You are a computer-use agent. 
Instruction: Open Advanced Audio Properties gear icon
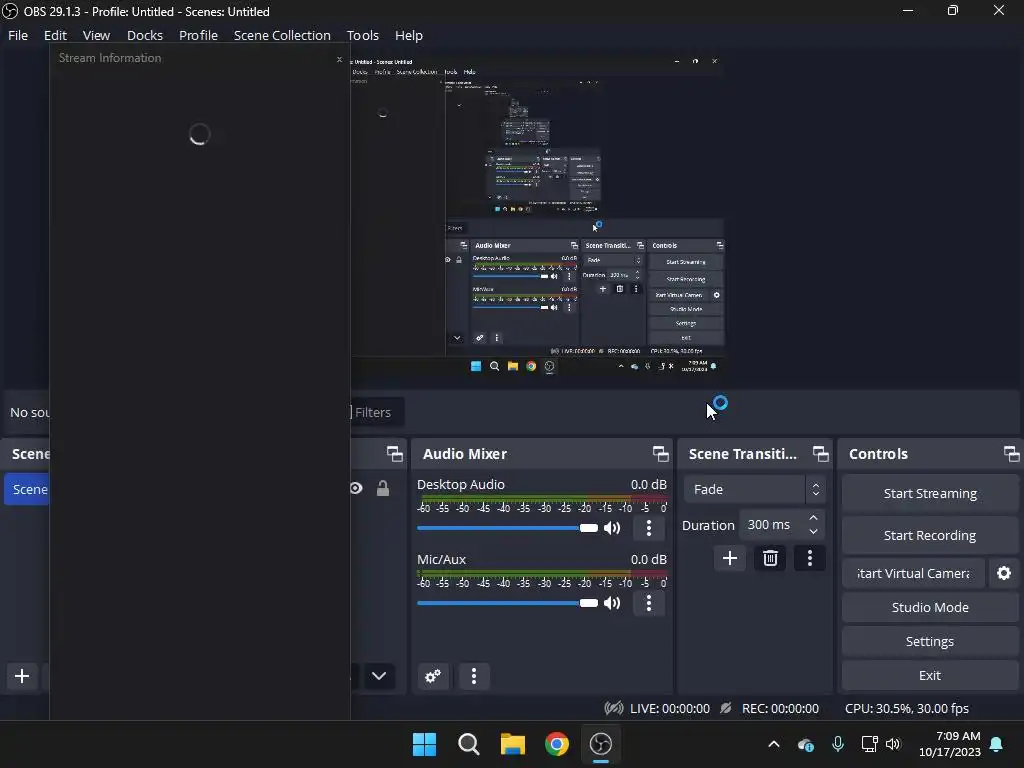433,676
